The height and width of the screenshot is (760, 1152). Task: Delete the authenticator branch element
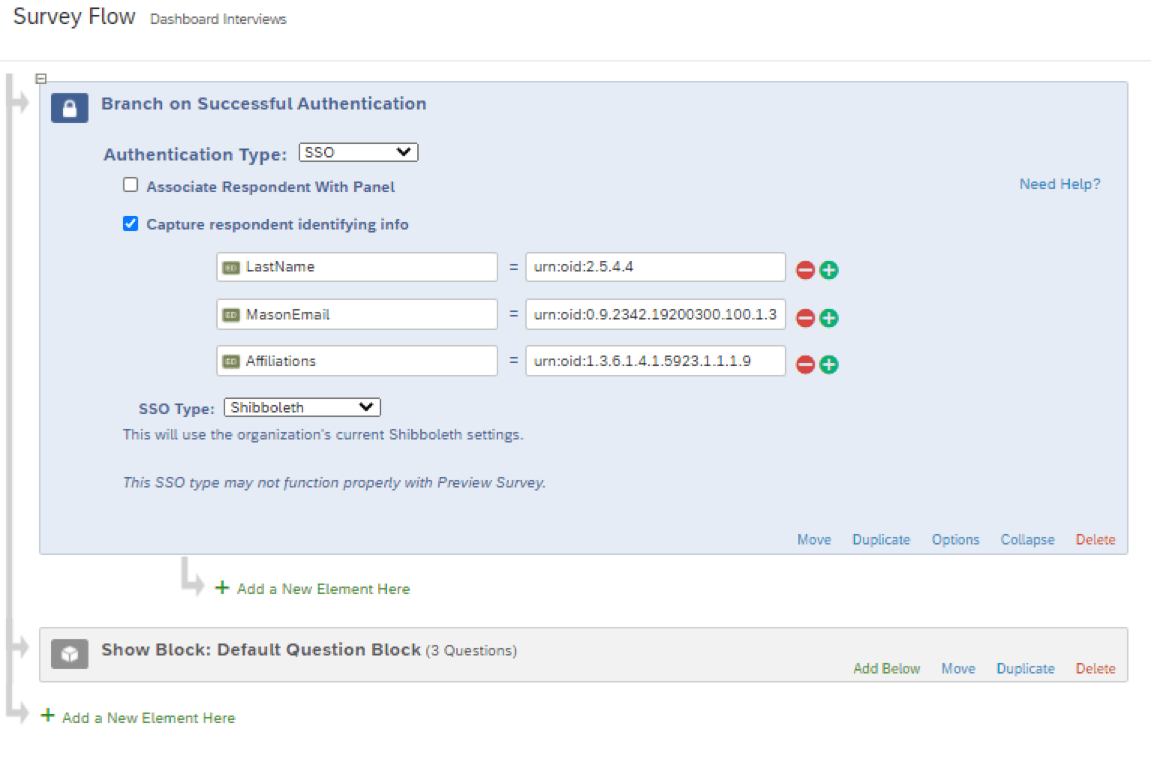point(1095,539)
